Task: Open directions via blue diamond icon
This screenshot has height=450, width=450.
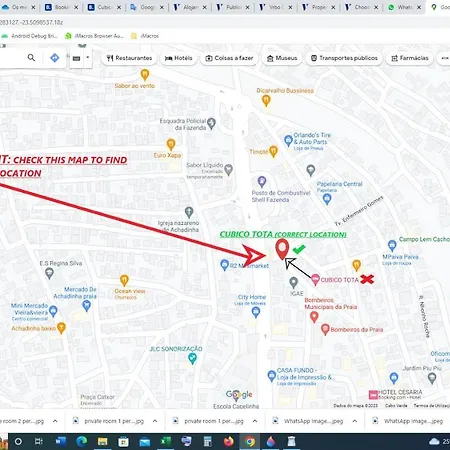Action: pos(55,58)
